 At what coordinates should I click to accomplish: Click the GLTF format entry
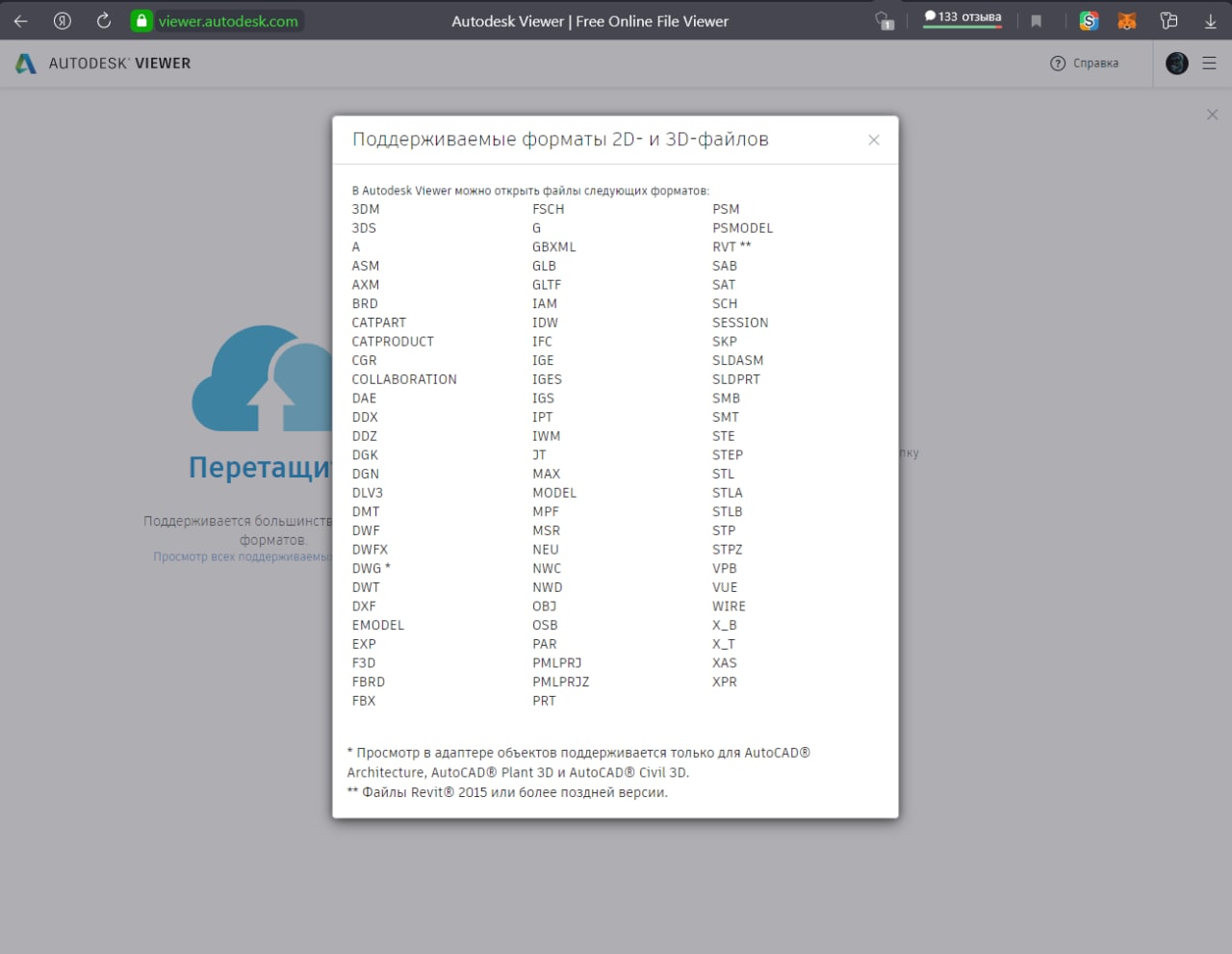coord(547,285)
